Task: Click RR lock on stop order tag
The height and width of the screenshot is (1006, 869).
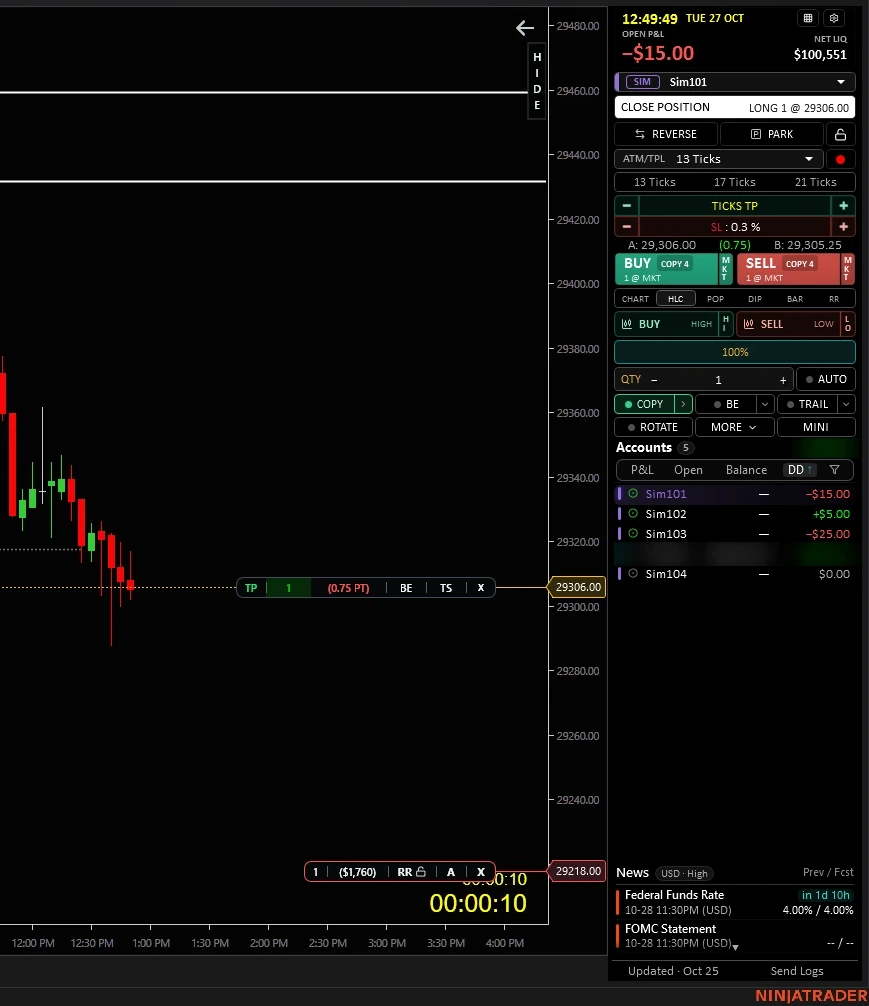Action: pyautogui.click(x=411, y=872)
